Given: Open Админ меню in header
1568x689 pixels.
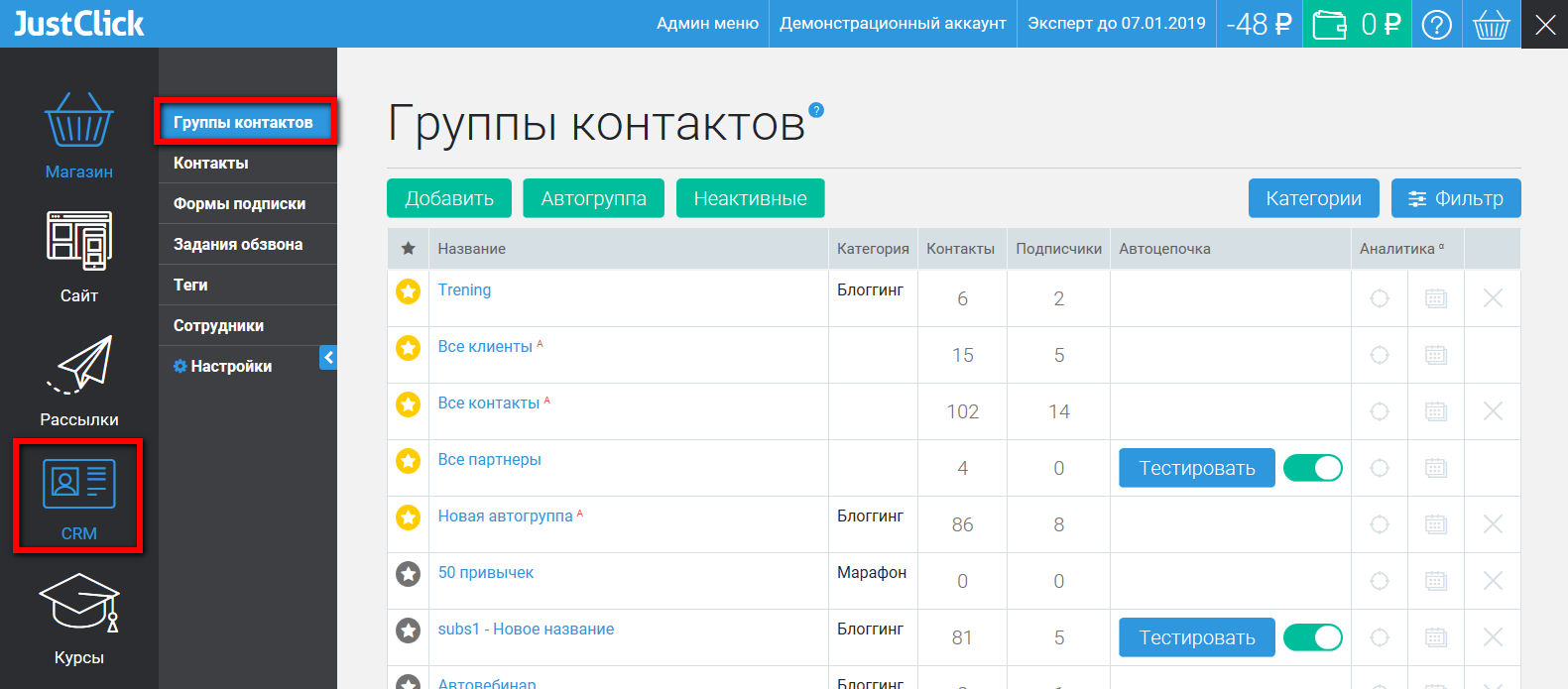Looking at the screenshot, I should pos(707,24).
